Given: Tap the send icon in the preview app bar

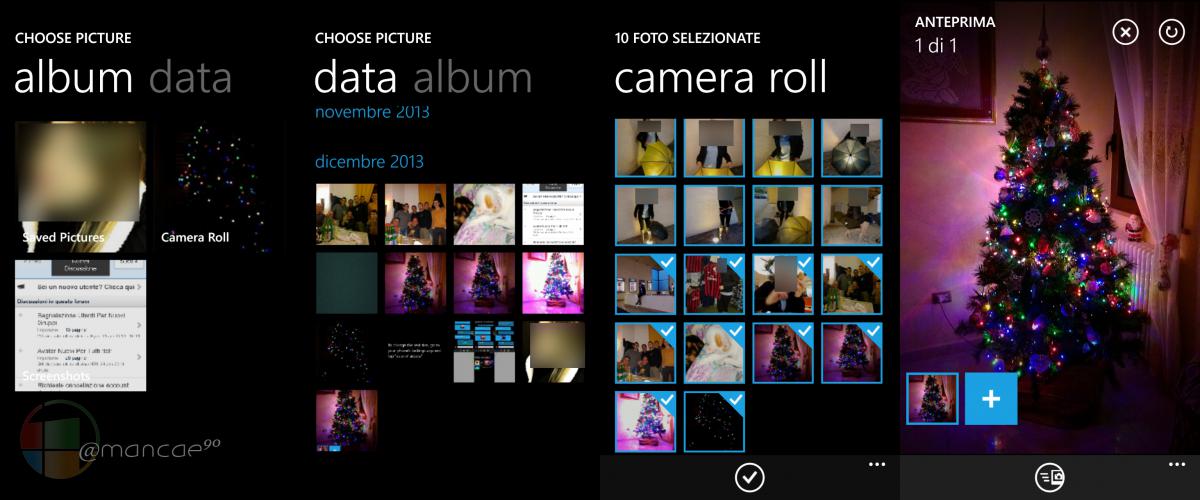Looking at the screenshot, I should [1049, 478].
